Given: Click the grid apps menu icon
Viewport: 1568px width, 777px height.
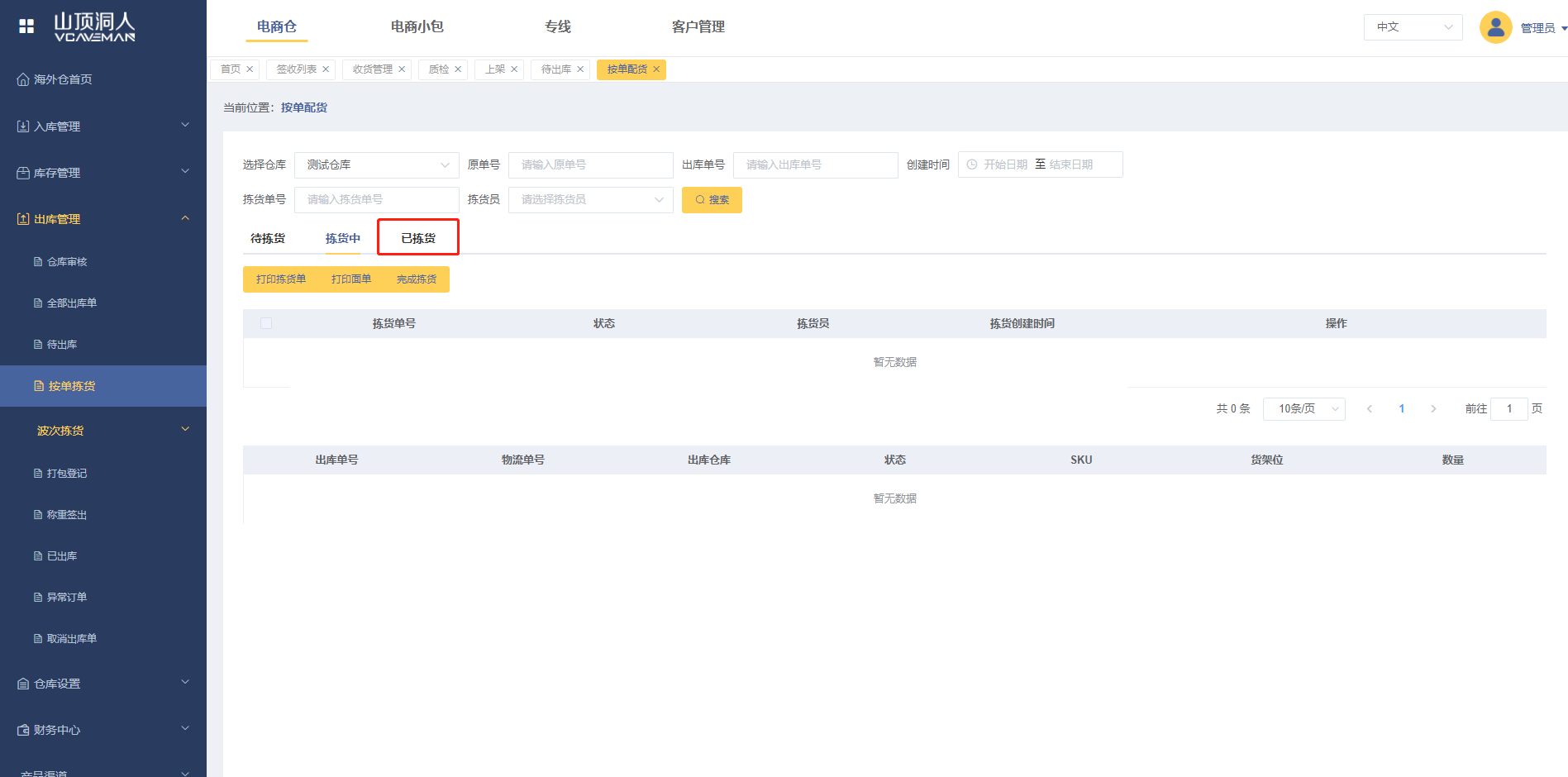Looking at the screenshot, I should pos(26,26).
